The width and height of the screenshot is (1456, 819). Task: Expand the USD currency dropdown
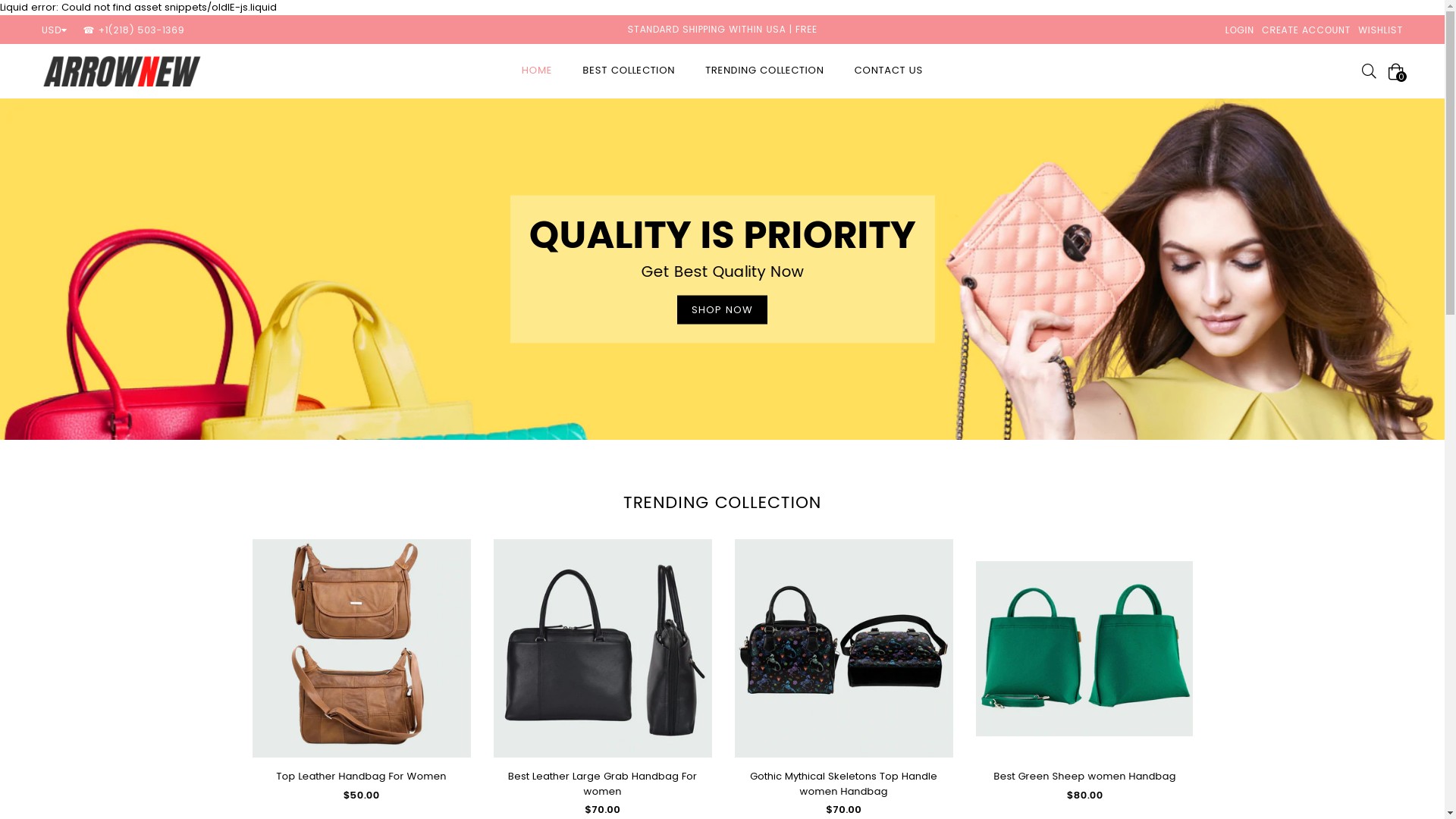pos(54,30)
